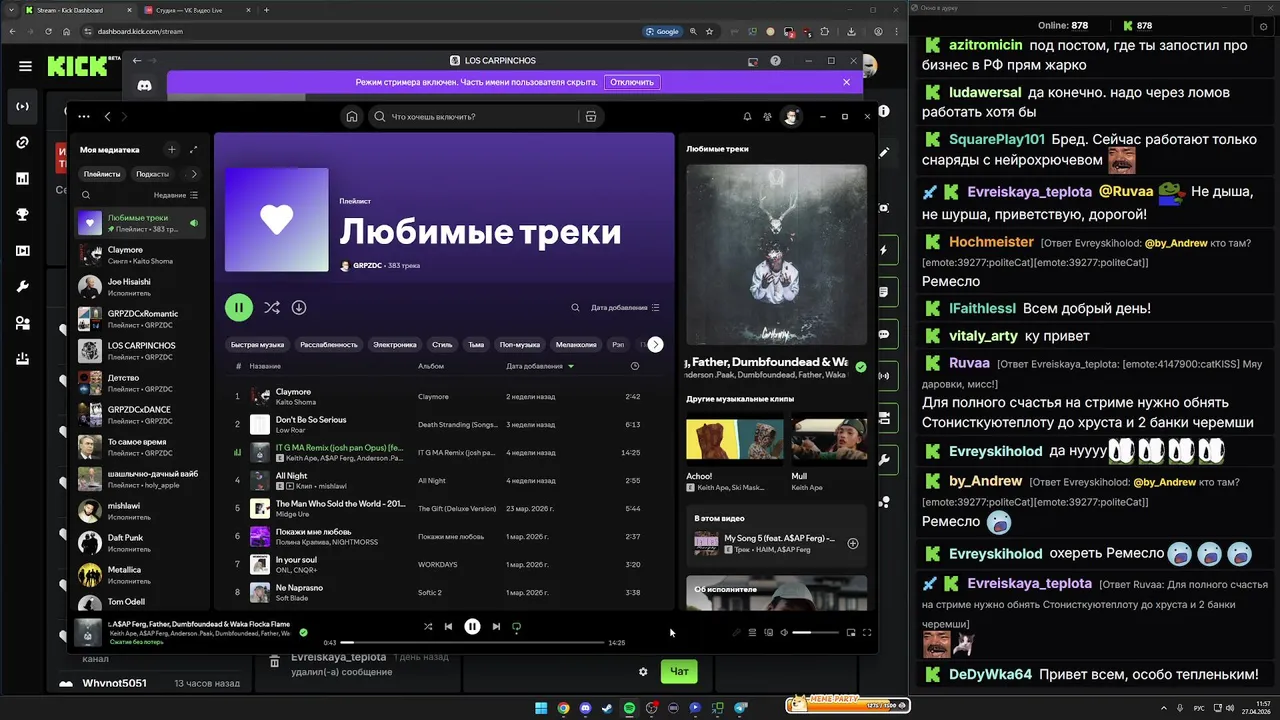Open Spotify notifications bell
Image resolution: width=1280 pixels, height=720 pixels.
tap(747, 117)
